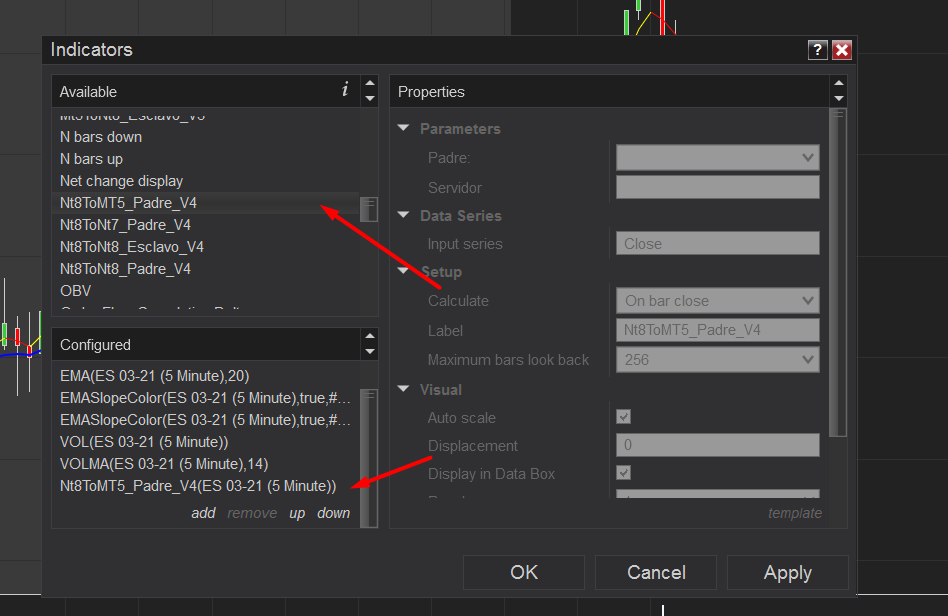Click the help question mark icon
This screenshot has height=616, width=948.
point(817,50)
